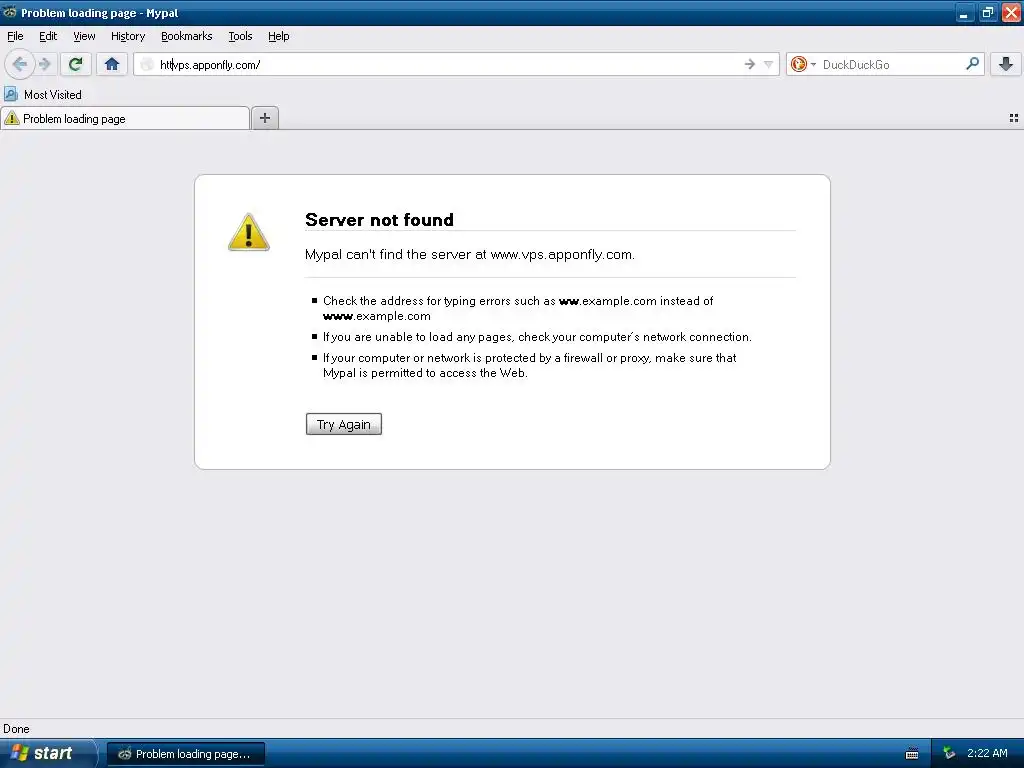Screen dimensions: 1024x768
Task: Click the 2:22 AM system clock
Action: point(987,753)
